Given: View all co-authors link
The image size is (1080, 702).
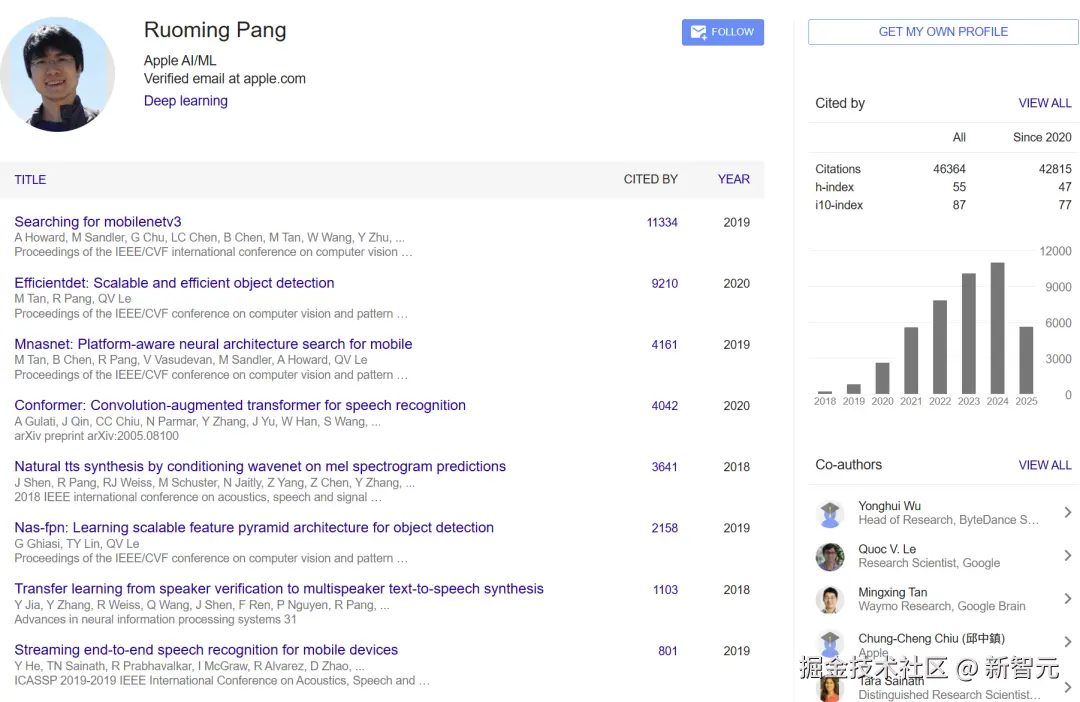Looking at the screenshot, I should [1045, 465].
